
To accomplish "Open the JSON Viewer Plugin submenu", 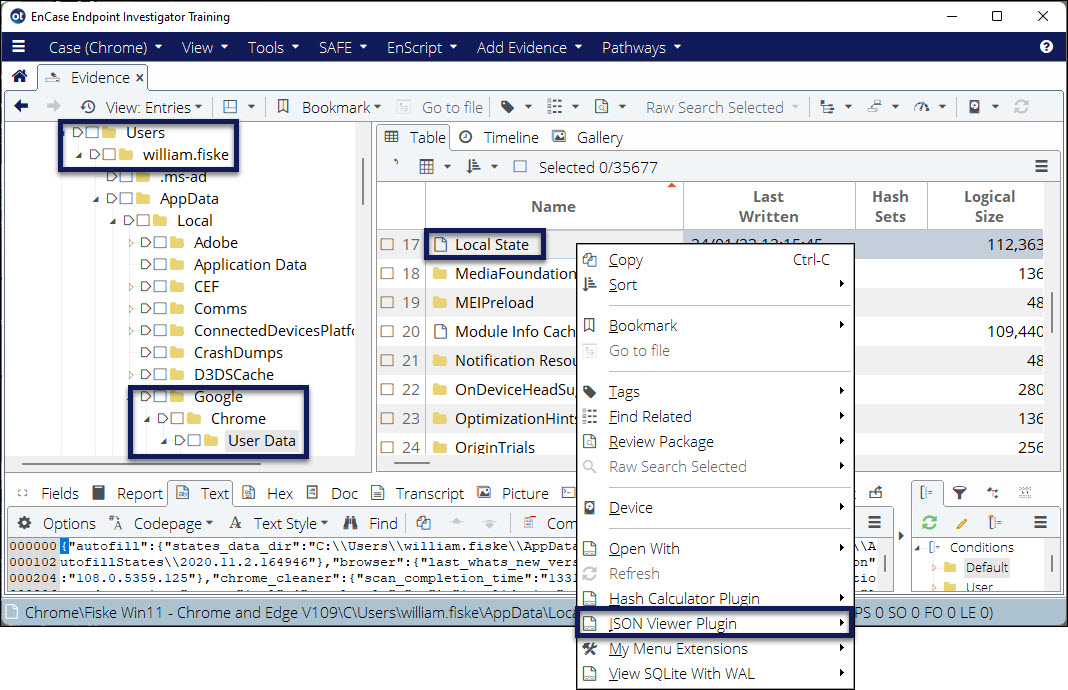I will 714,623.
